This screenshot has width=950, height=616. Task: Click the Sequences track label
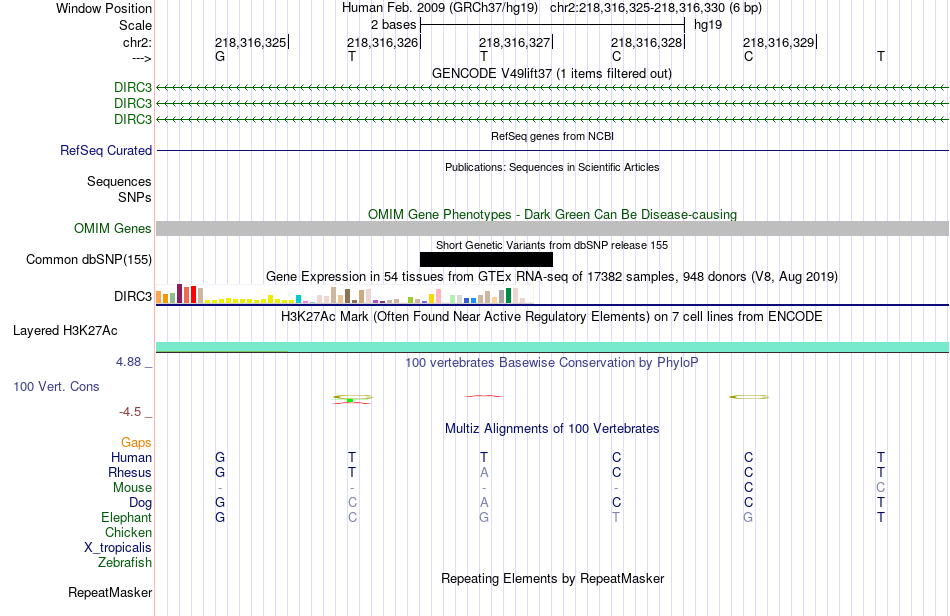coord(119,181)
